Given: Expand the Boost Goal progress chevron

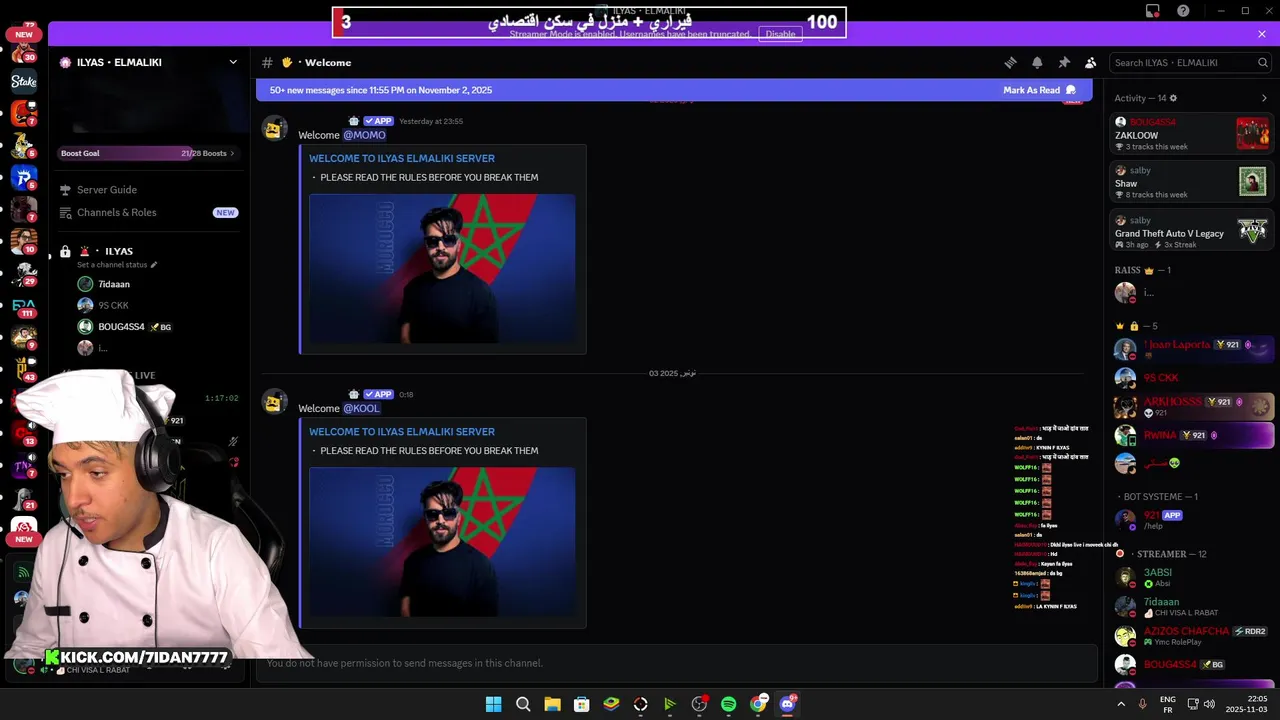Looking at the screenshot, I should pyautogui.click(x=232, y=153).
